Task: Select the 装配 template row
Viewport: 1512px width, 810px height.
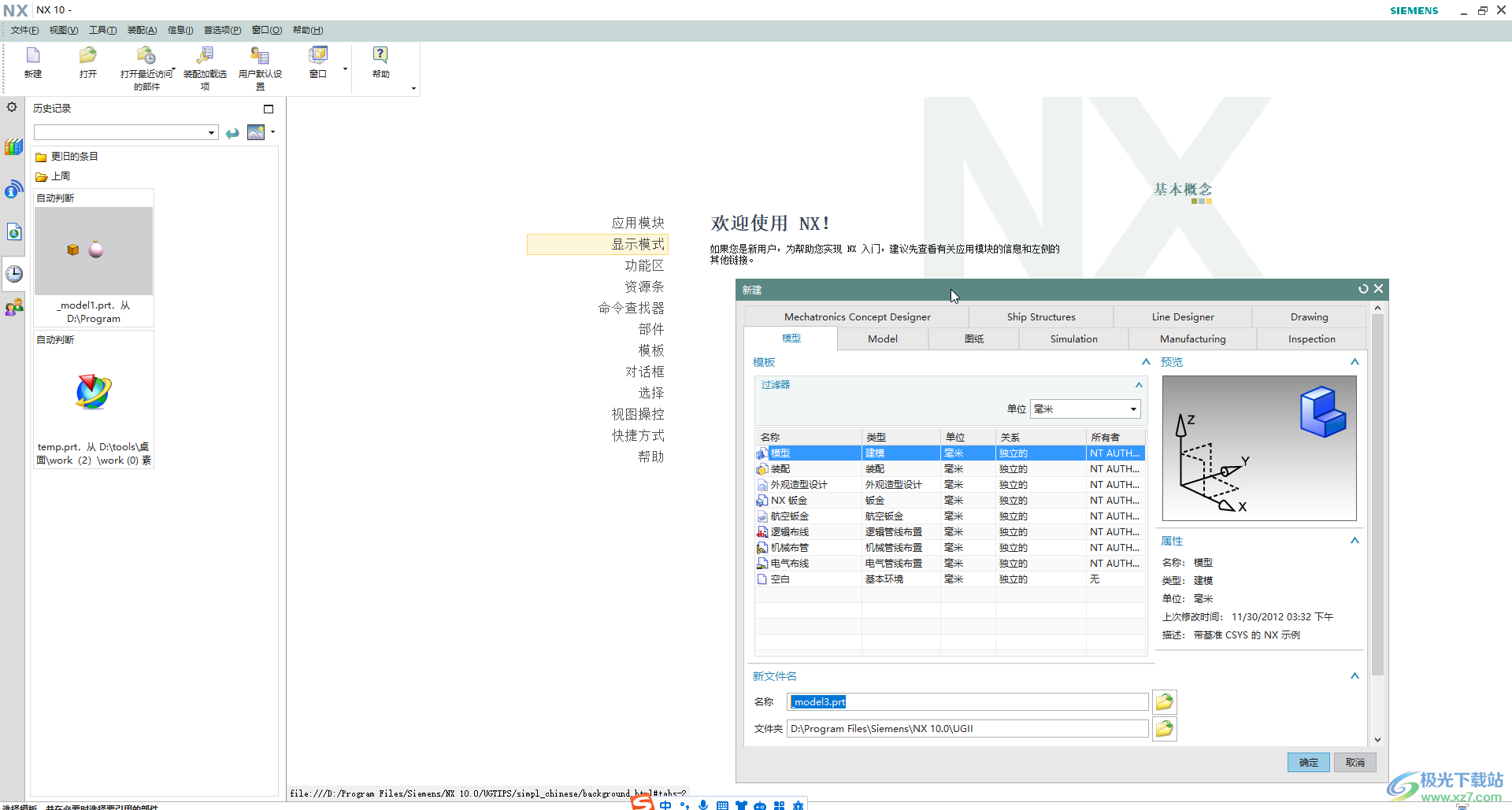Action: tap(950, 468)
